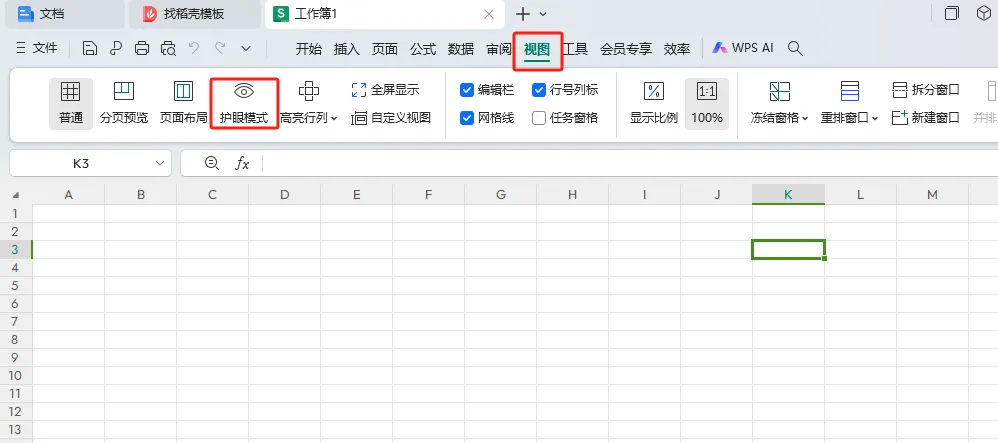Screen dimensions: 998x443
Task: Switch to the 页面 page tab
Action: 385,49
